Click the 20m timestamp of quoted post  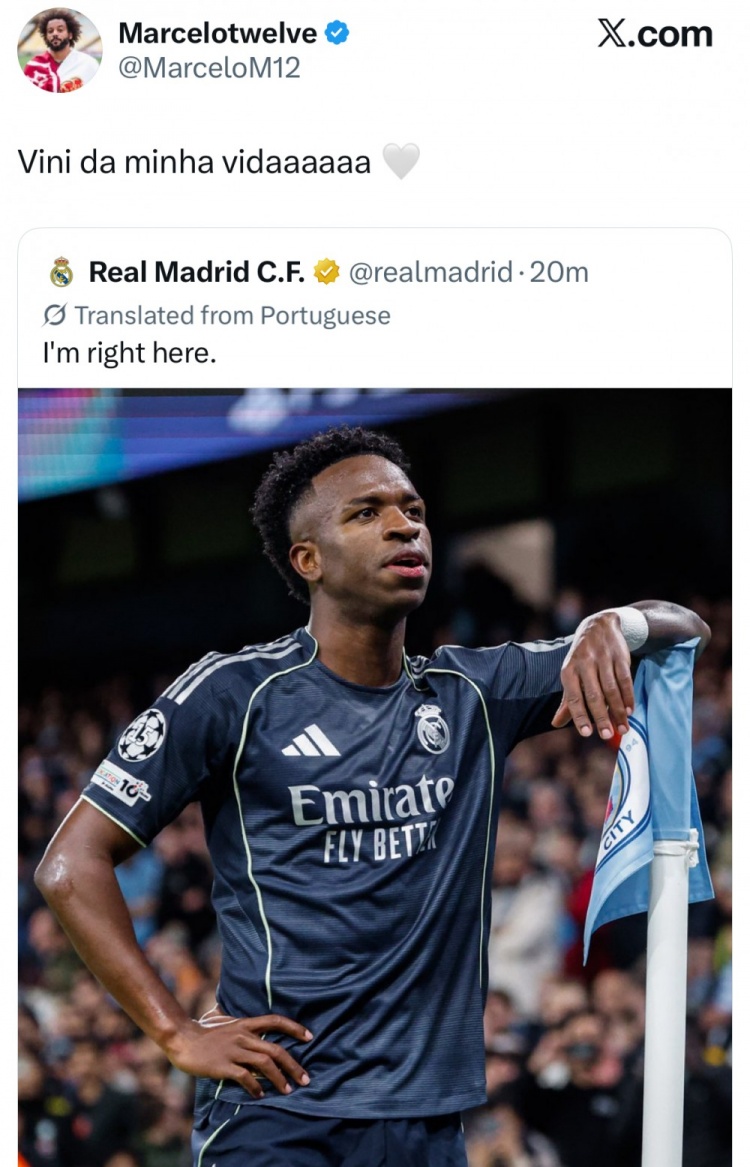click(x=559, y=272)
